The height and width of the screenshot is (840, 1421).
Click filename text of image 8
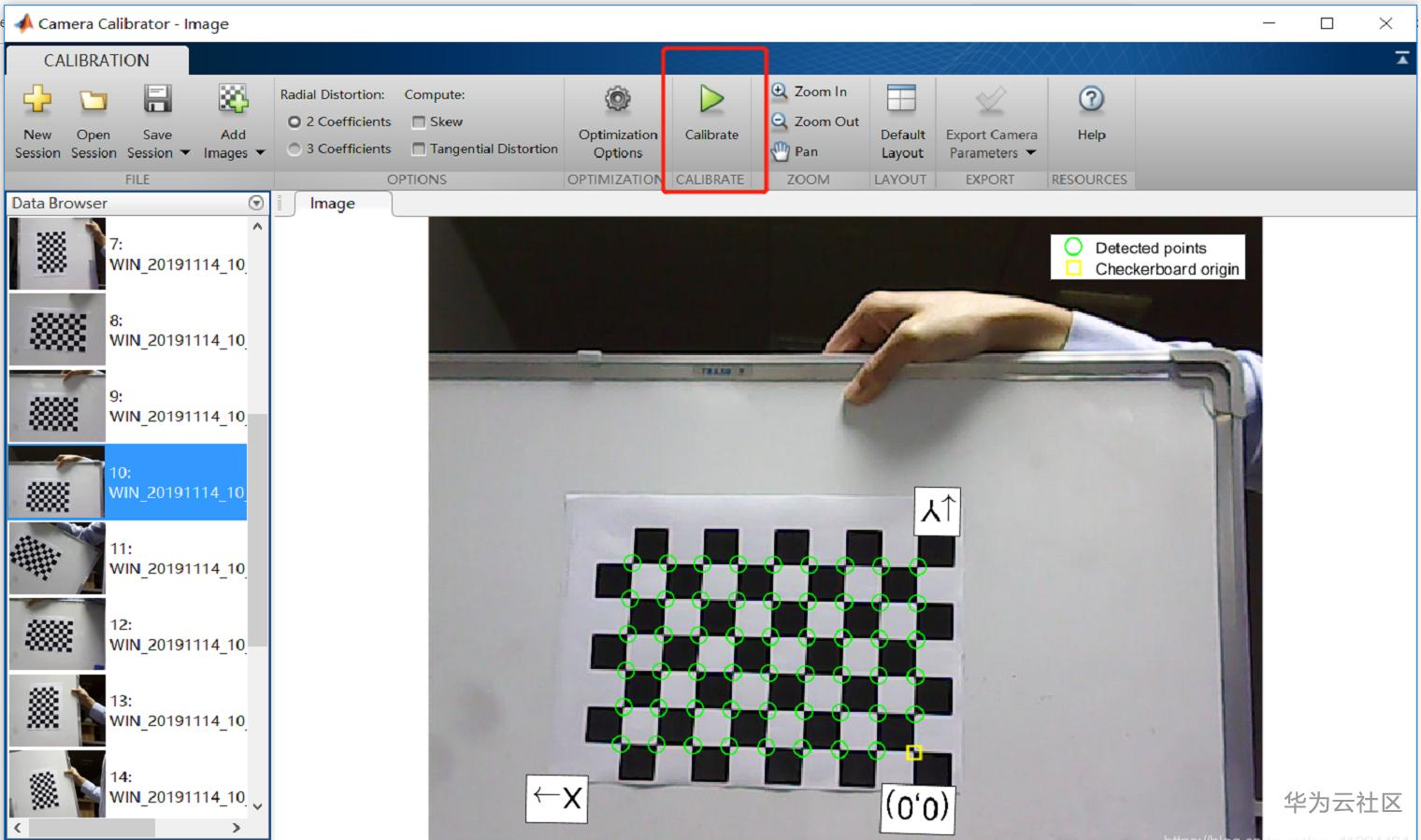pyautogui.click(x=178, y=340)
